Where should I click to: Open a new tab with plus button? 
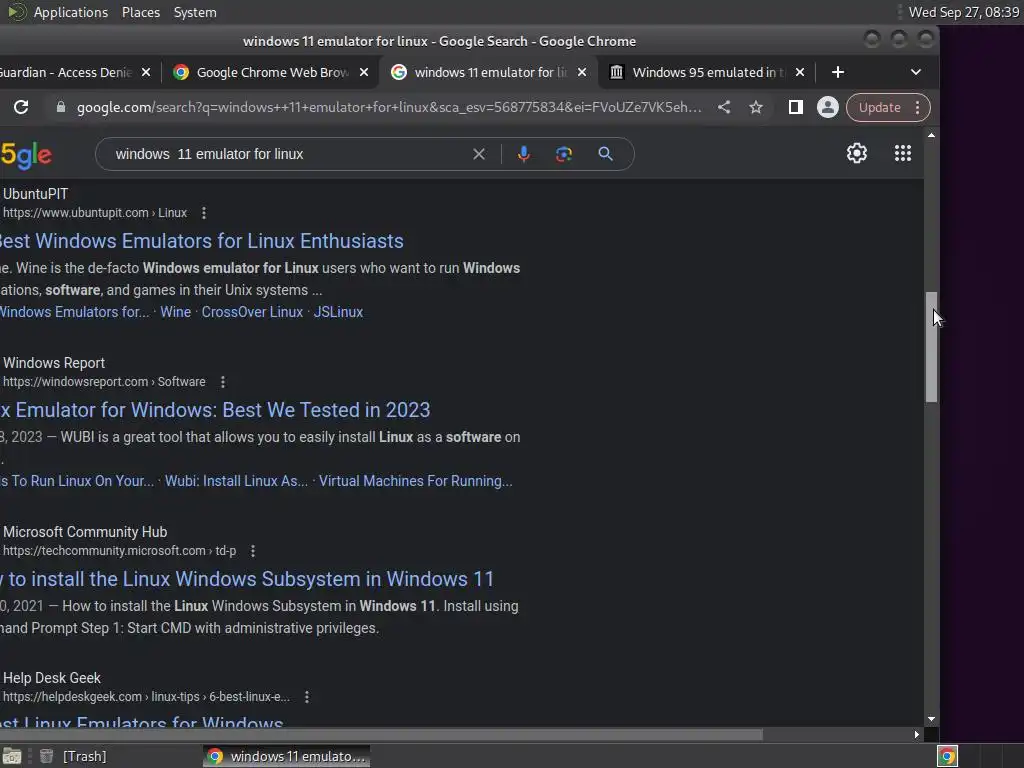tap(838, 72)
